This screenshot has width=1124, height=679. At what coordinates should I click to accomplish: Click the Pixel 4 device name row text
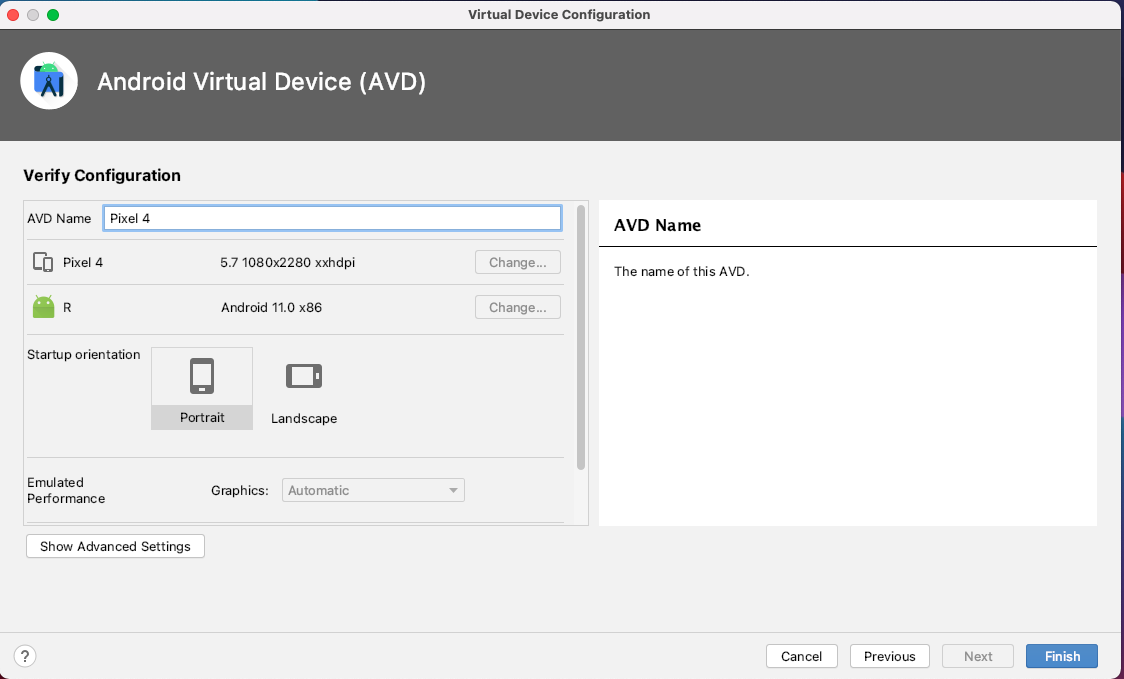pyautogui.click(x=83, y=262)
